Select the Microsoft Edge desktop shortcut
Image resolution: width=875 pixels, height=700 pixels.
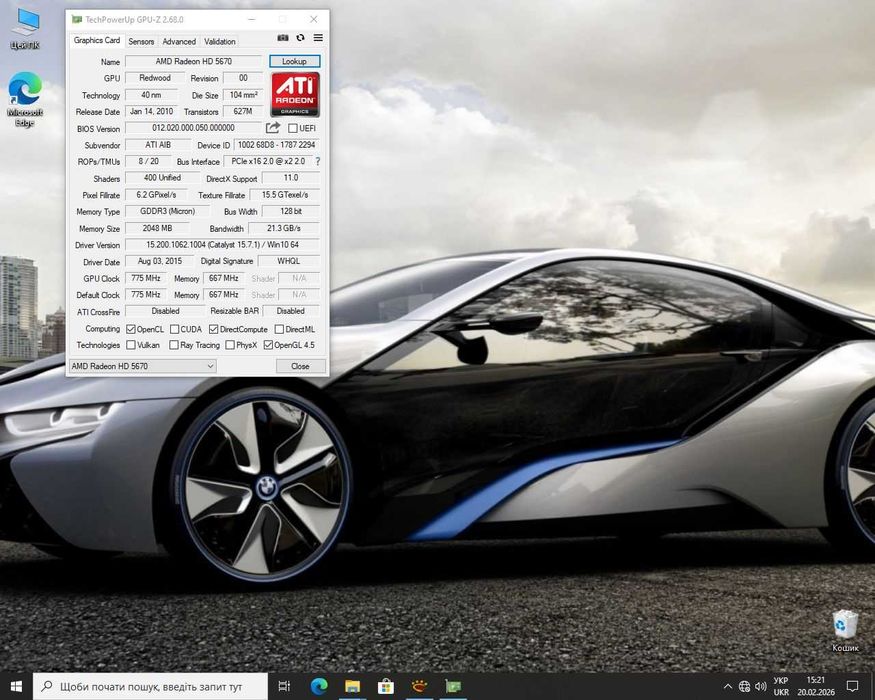[25, 100]
